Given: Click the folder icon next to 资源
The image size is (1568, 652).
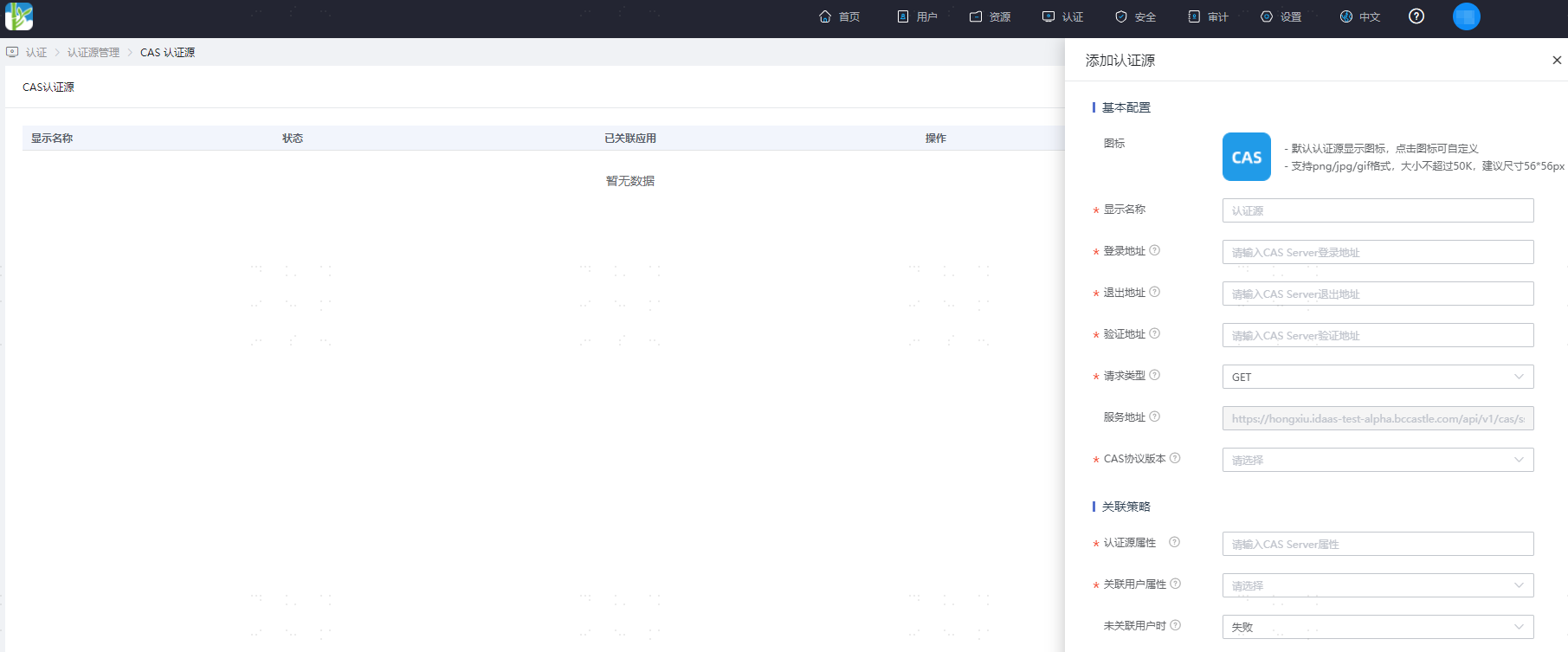Looking at the screenshot, I should [976, 16].
